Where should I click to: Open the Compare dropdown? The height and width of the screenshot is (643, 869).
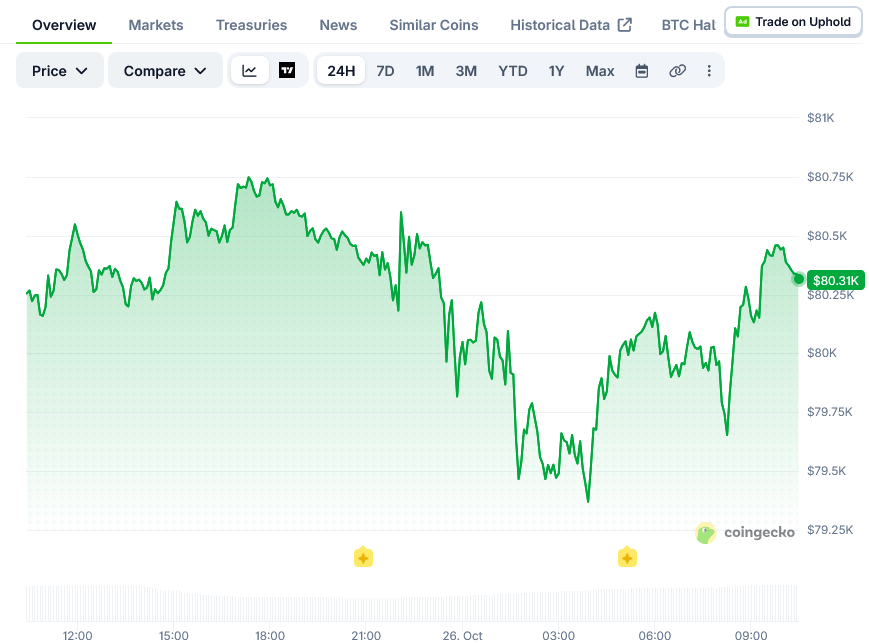(165, 70)
